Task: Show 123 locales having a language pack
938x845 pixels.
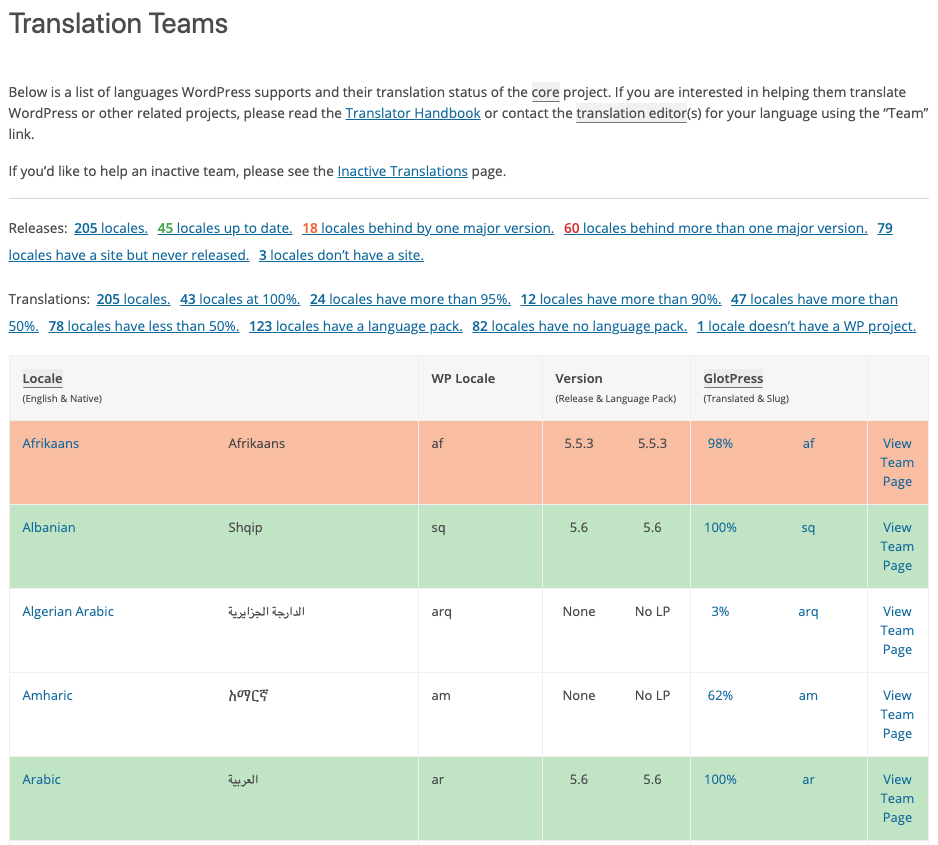Action: point(355,326)
